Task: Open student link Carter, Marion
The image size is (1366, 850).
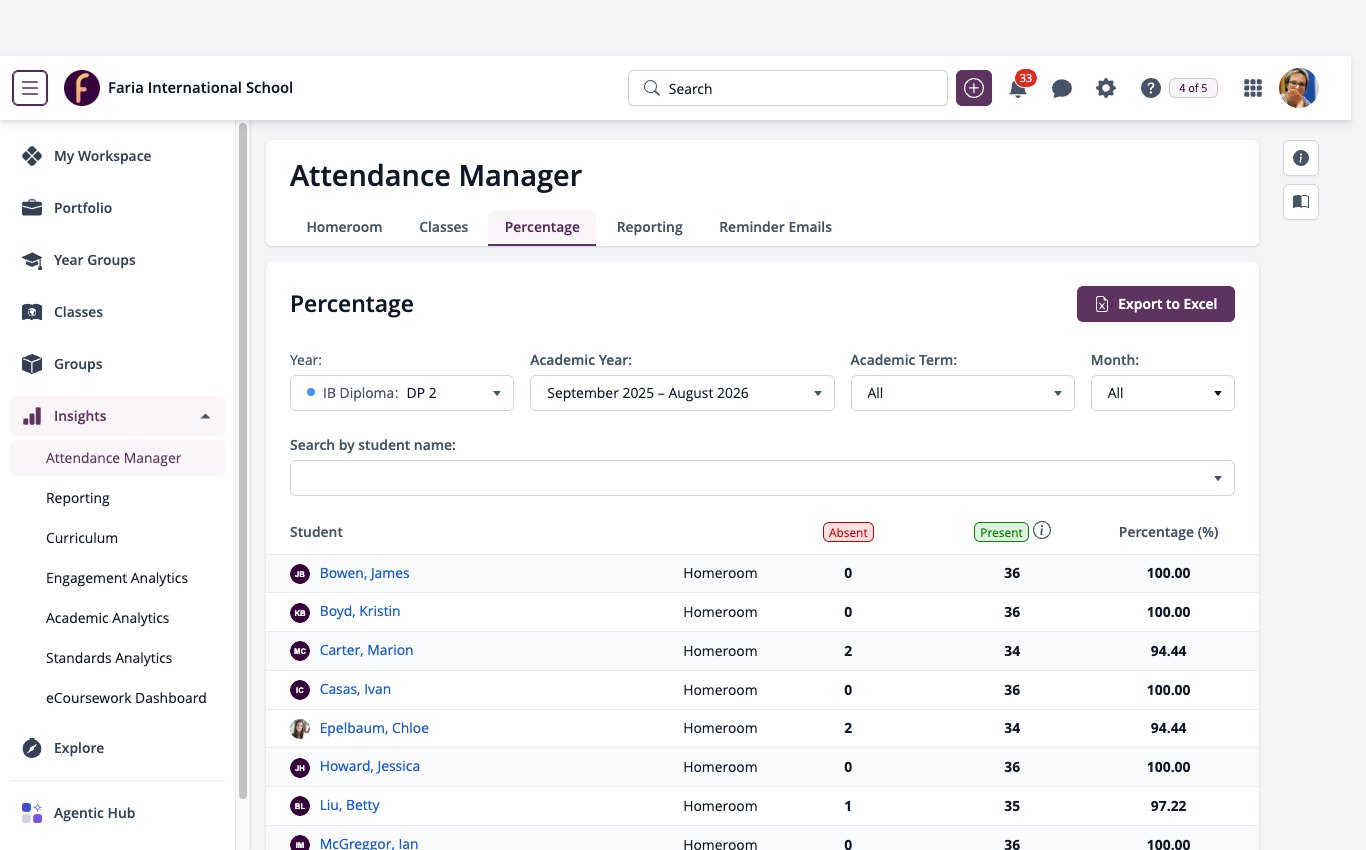Action: pos(366,650)
